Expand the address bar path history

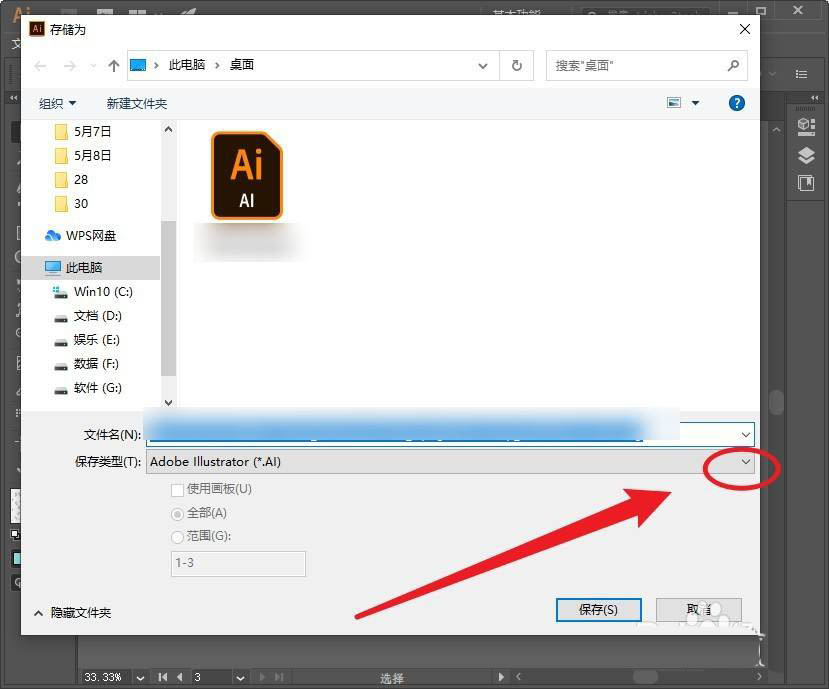(x=483, y=66)
